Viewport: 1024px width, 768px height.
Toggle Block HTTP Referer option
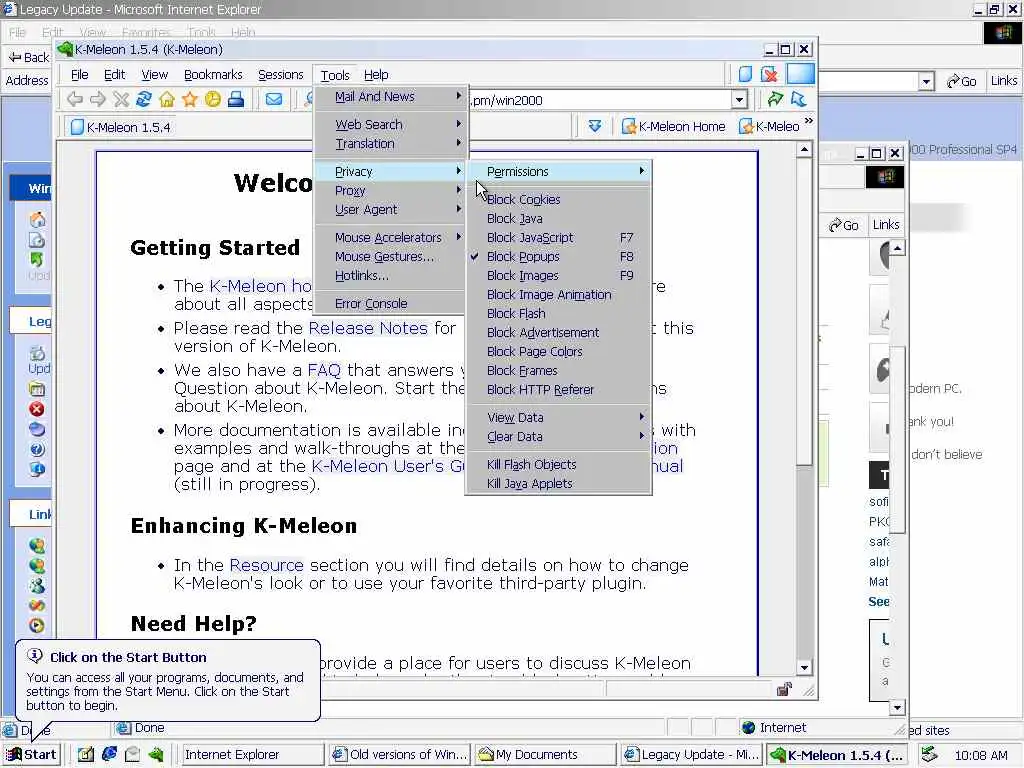[558, 389]
